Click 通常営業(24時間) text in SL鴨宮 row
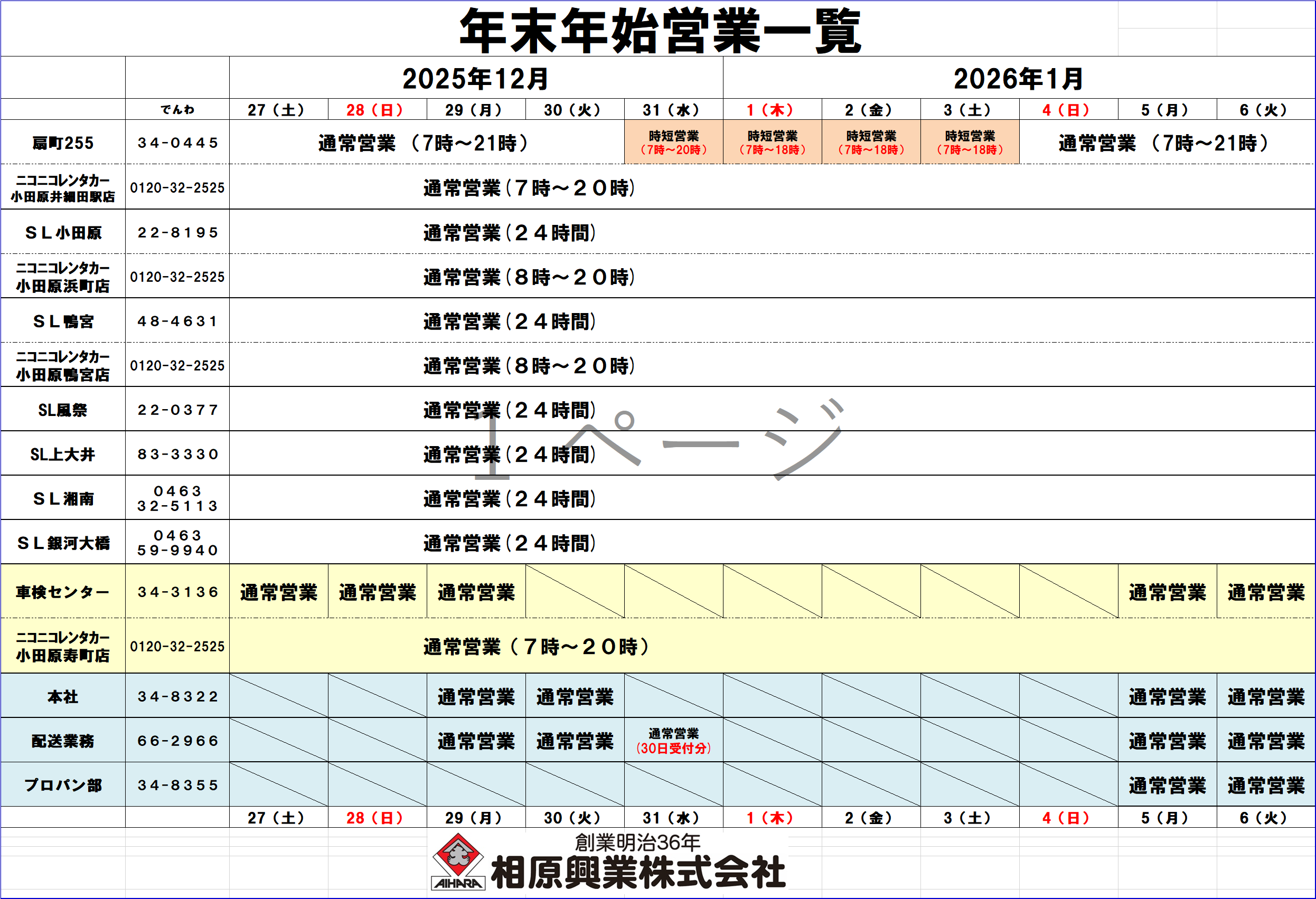Screen dimensions: 1316x899 click(x=509, y=321)
